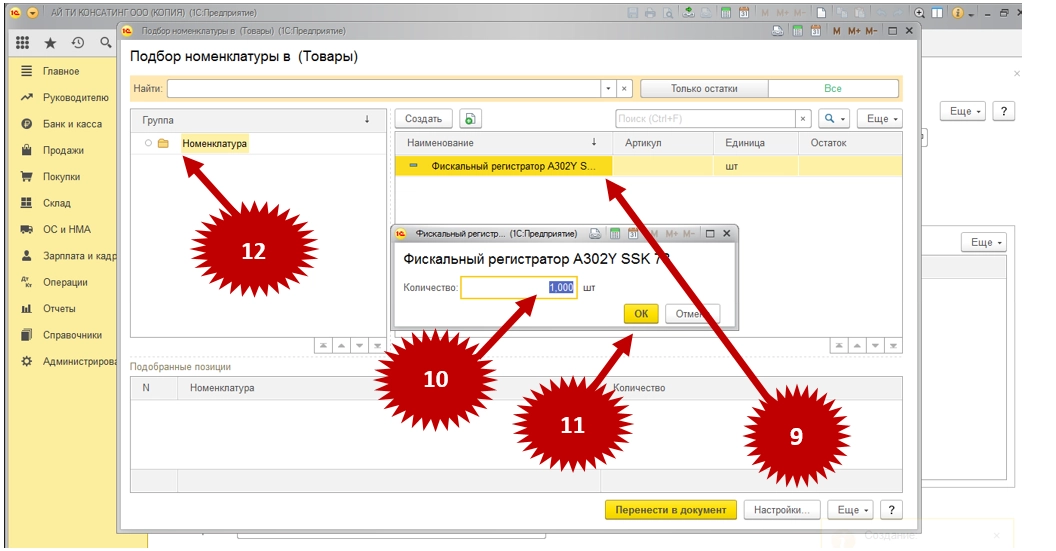Click the Настройки button
The width and height of the screenshot is (1056, 551).
click(781, 510)
